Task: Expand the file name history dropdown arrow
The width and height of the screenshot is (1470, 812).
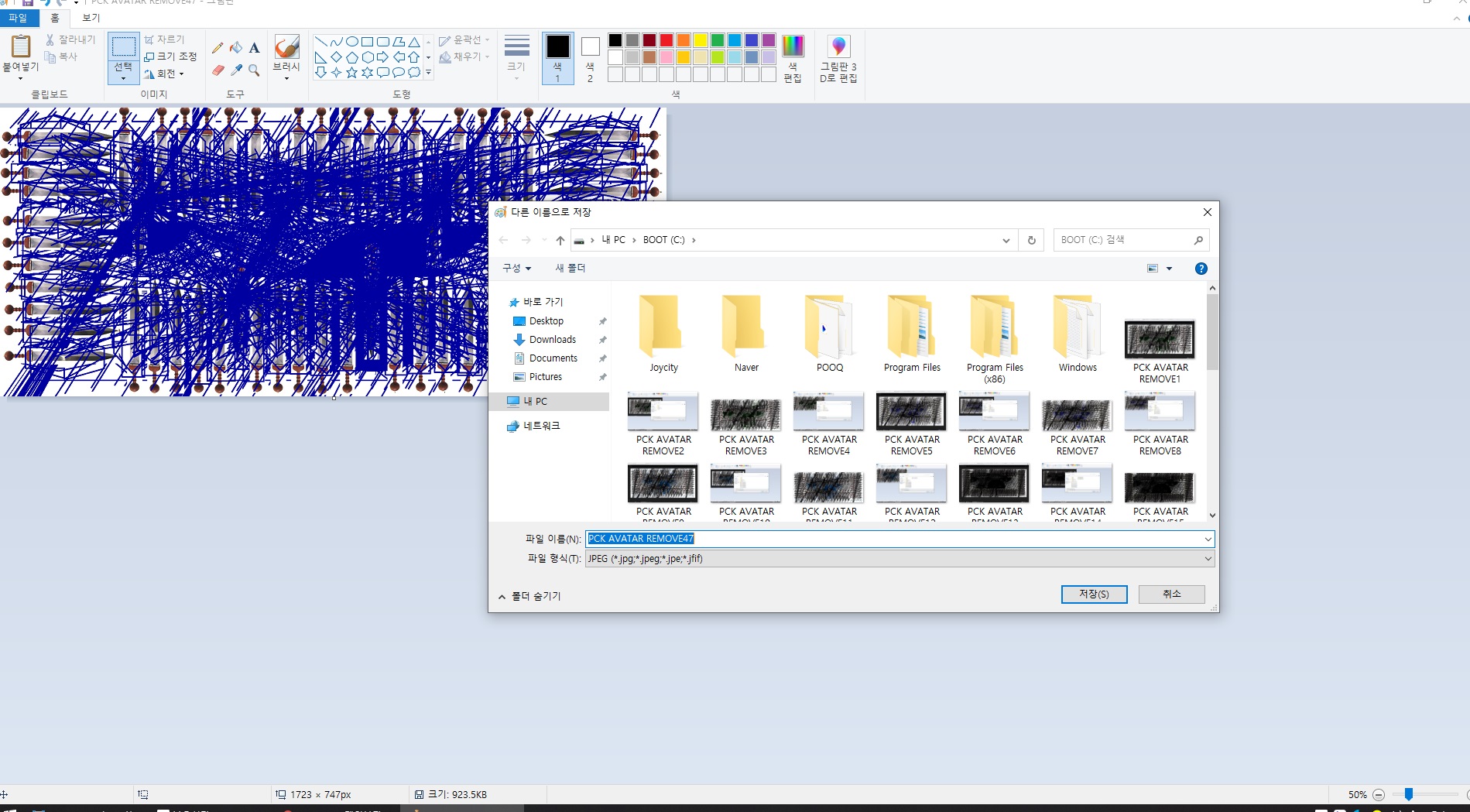Action: pyautogui.click(x=1208, y=539)
